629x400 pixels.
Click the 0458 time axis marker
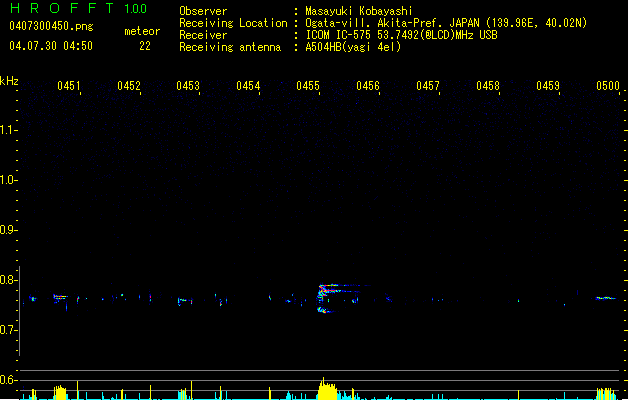(488, 86)
